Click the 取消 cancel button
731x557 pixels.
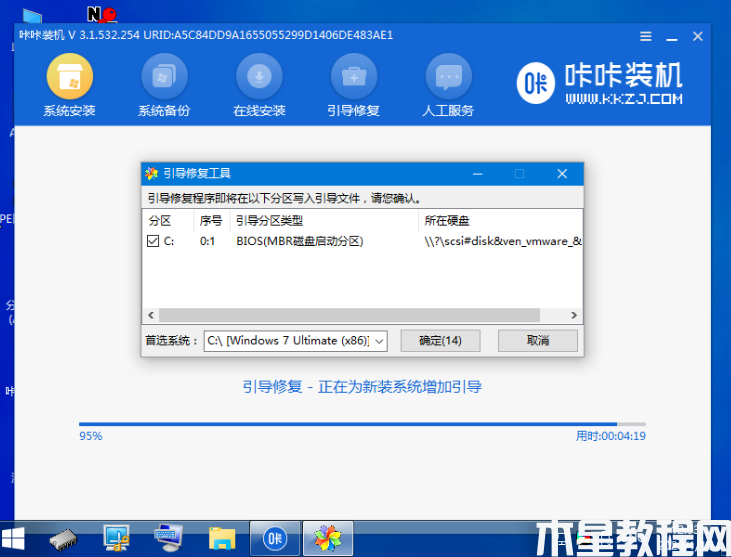[x=538, y=341]
